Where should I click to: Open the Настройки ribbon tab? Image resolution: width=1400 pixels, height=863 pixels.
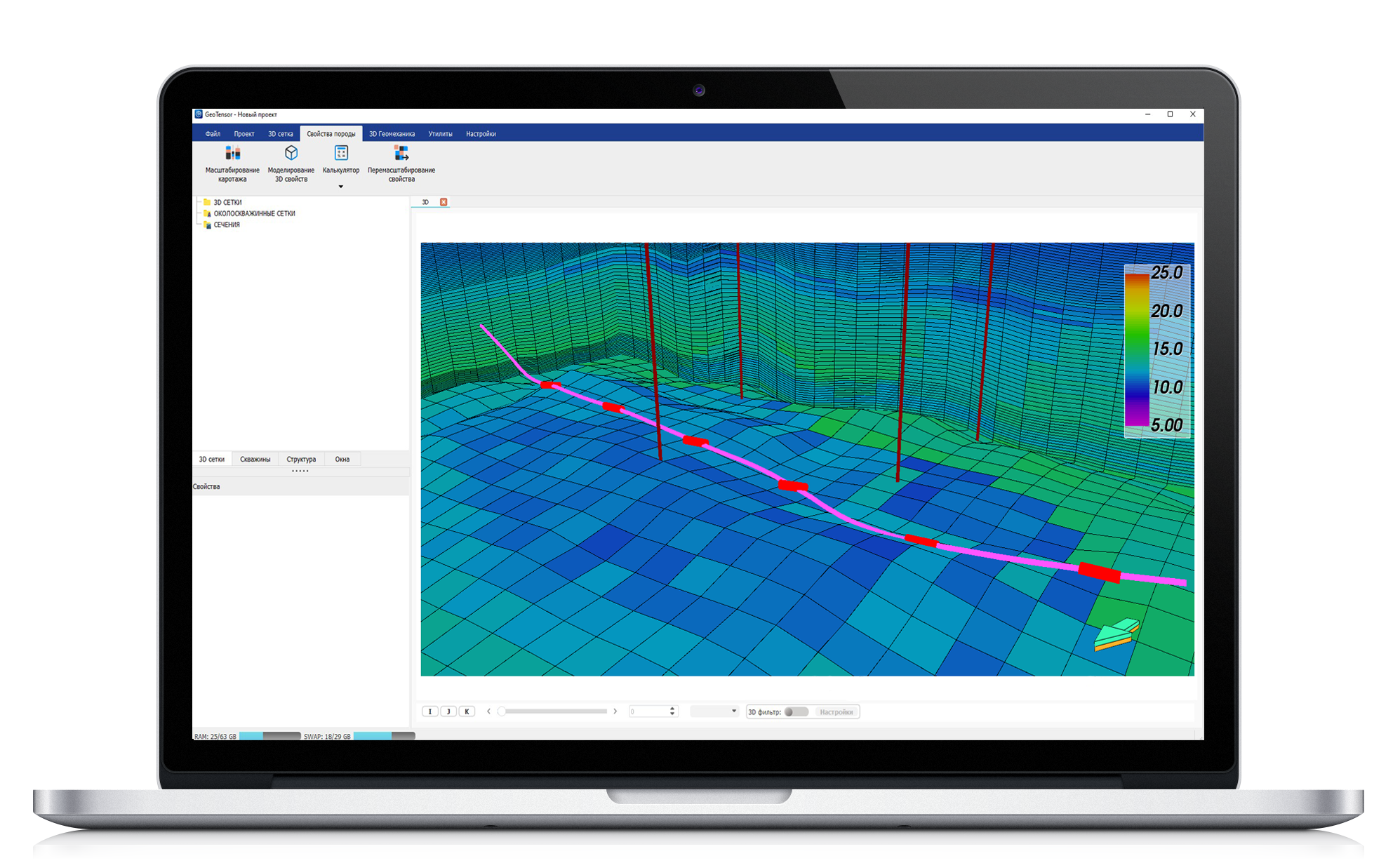click(x=481, y=134)
